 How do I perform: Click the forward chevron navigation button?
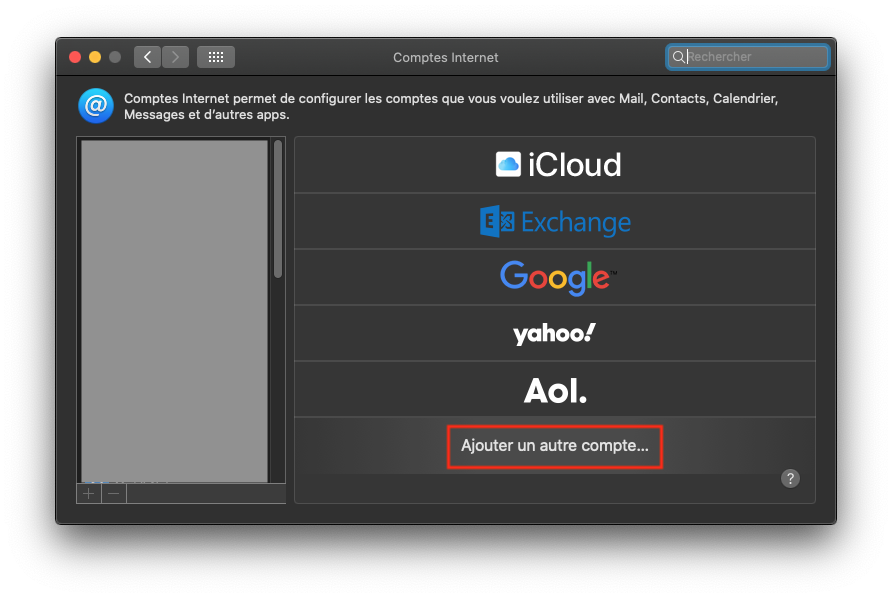tap(175, 57)
